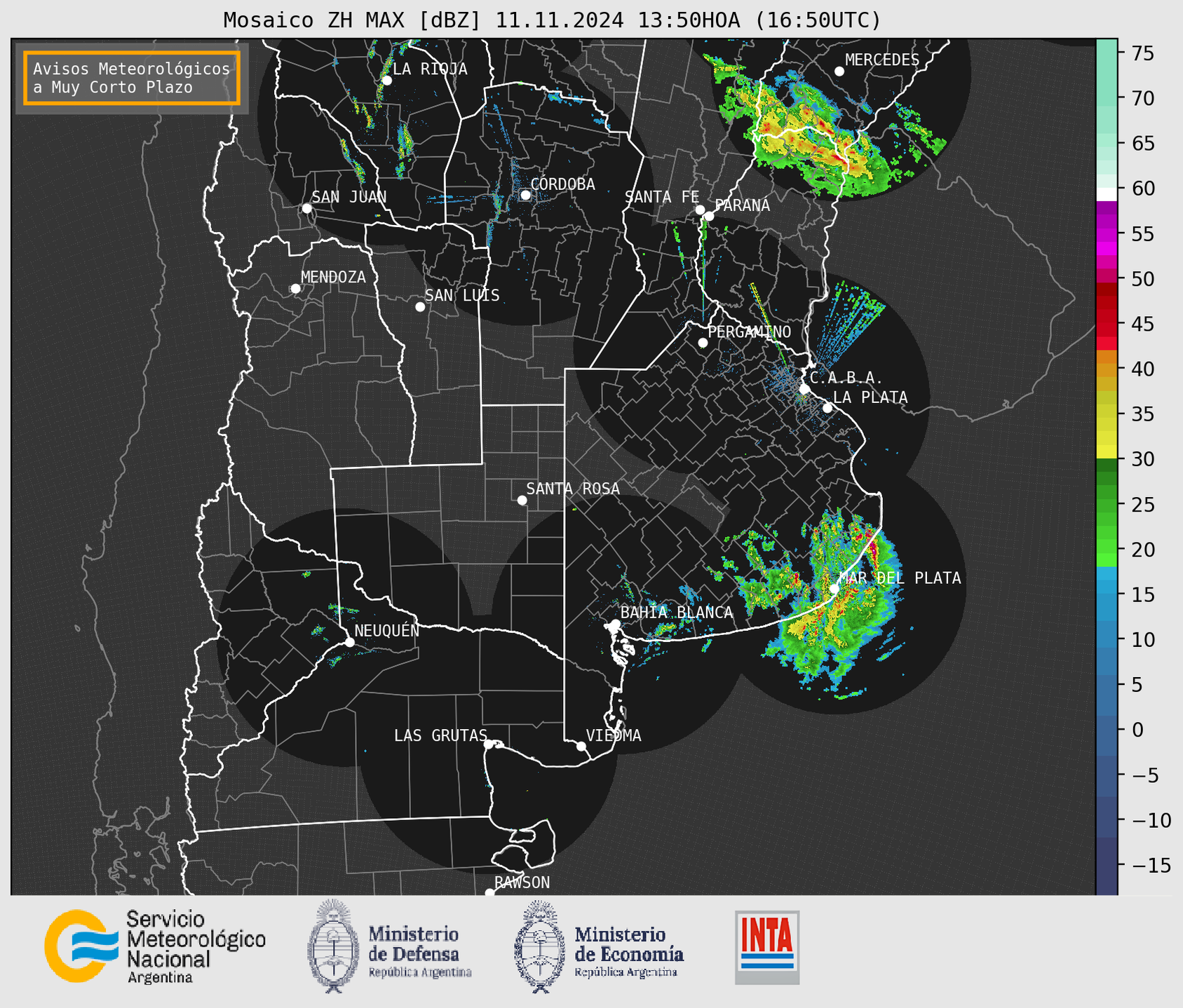Click the Avisos Meteorológicos a Muy Corto Plazo box
Viewport: 1183px width, 1008px height.
click(132, 78)
